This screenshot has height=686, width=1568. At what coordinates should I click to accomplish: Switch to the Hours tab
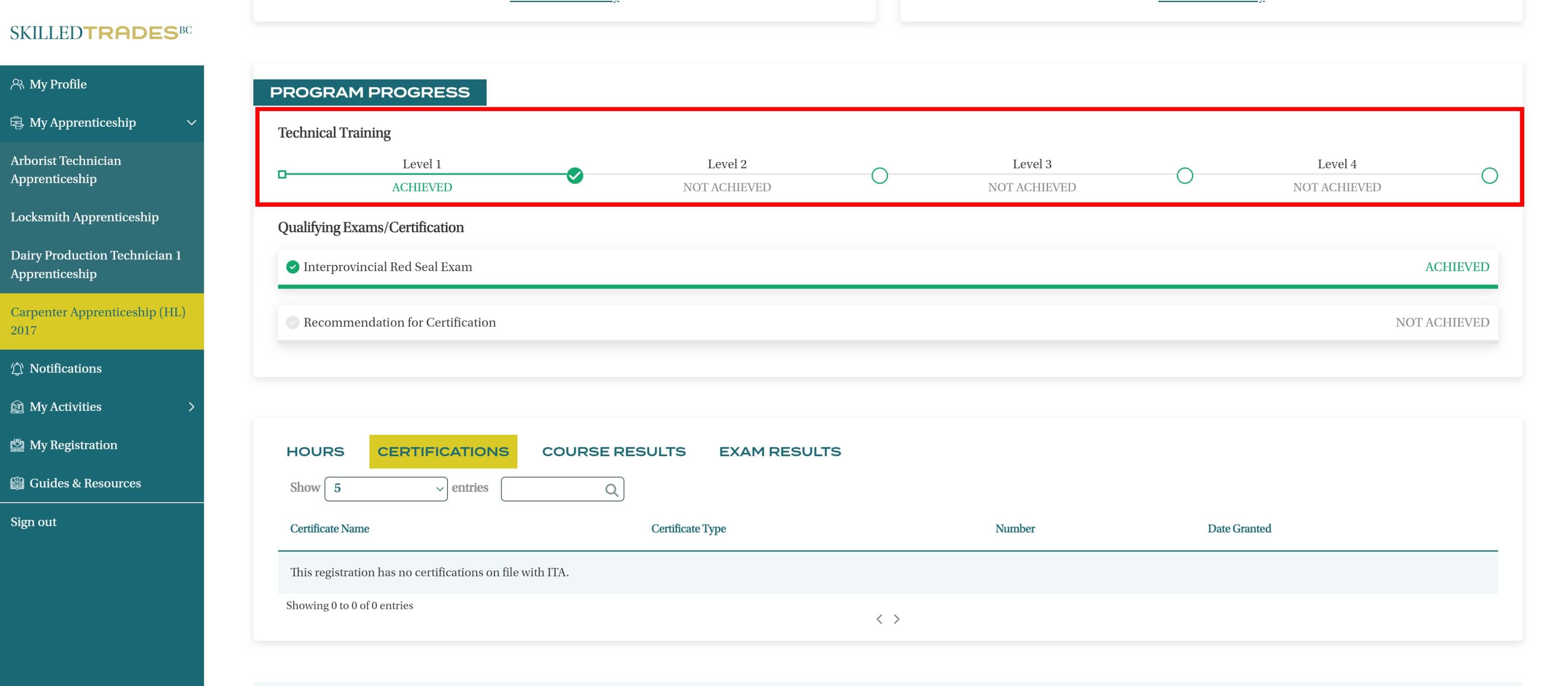click(x=315, y=452)
